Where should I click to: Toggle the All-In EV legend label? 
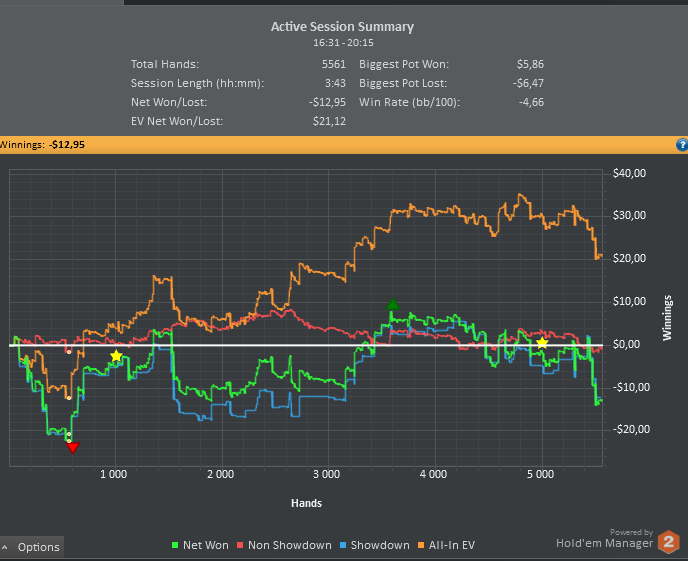coord(450,545)
